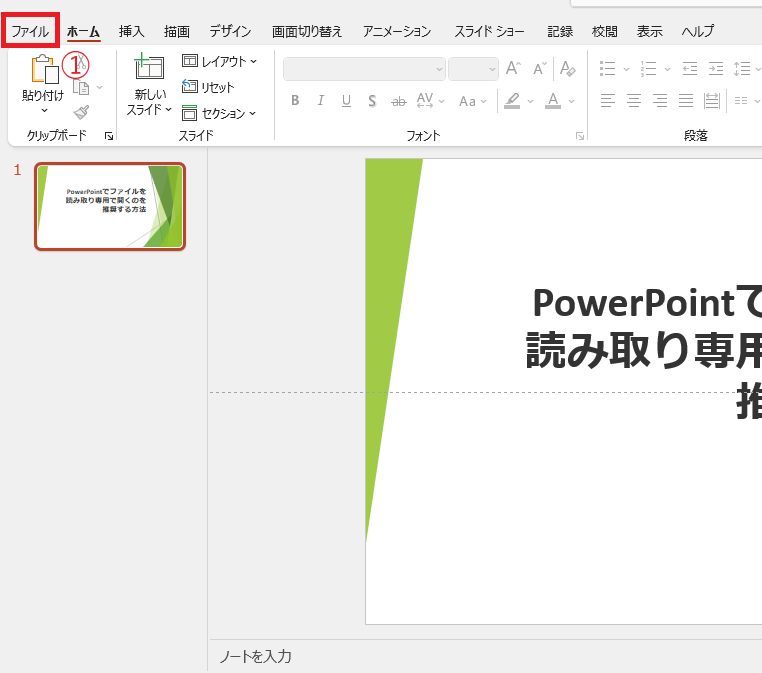Increase the list indent level

coord(716,69)
